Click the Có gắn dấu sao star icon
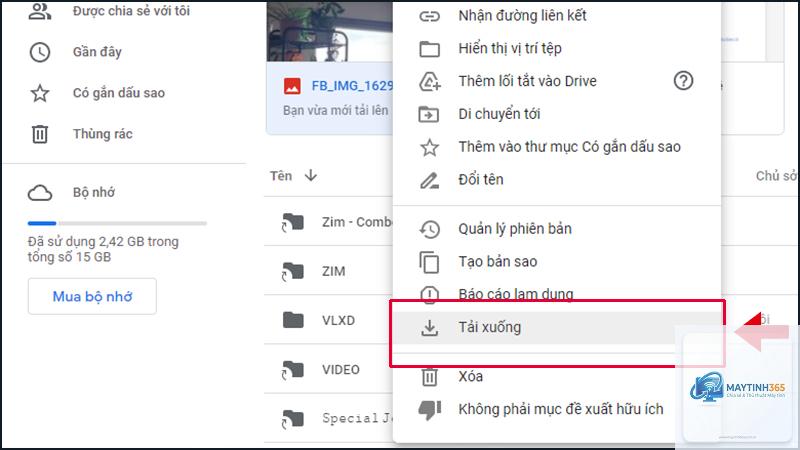This screenshot has height=450, width=800. [40, 93]
